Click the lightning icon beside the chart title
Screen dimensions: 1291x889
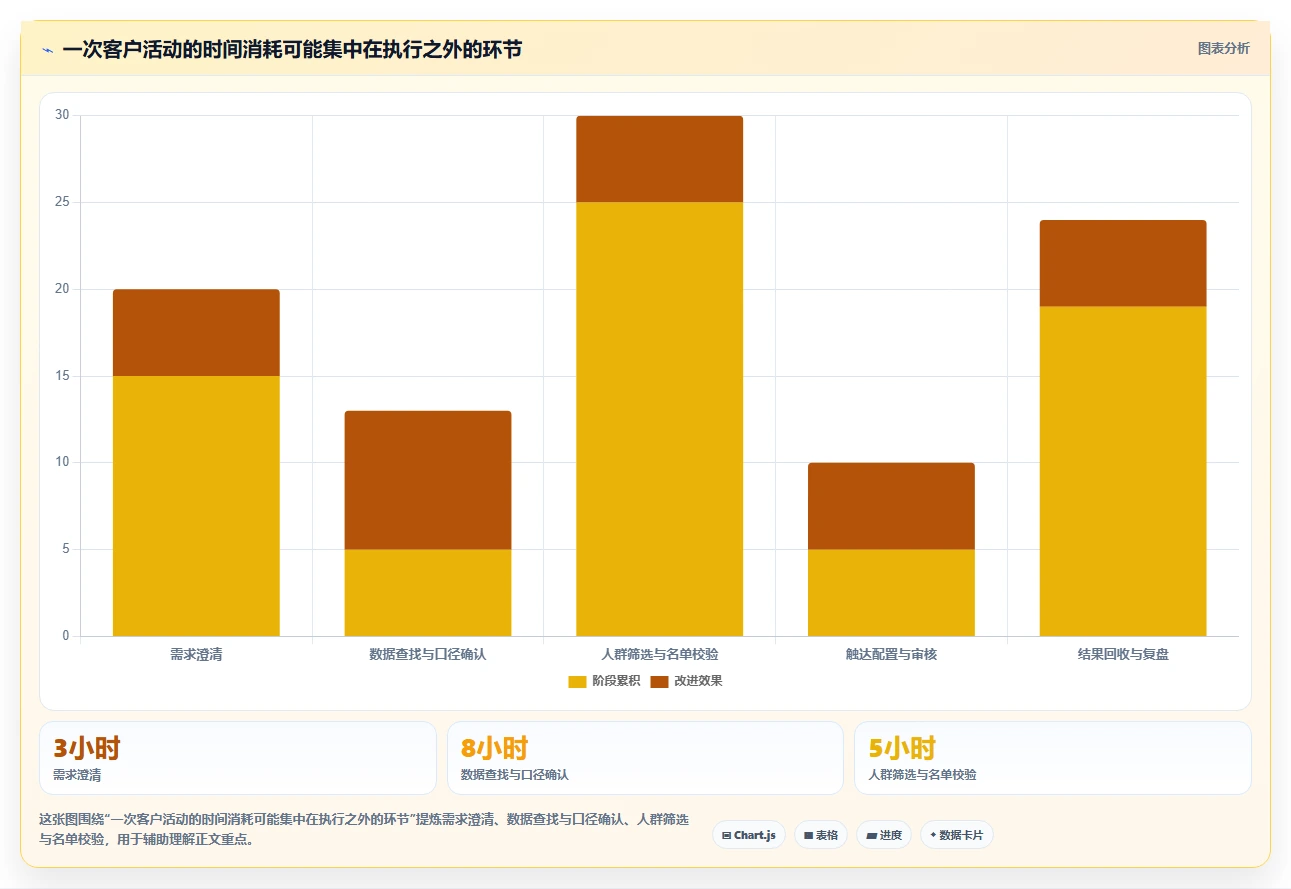tap(48, 50)
